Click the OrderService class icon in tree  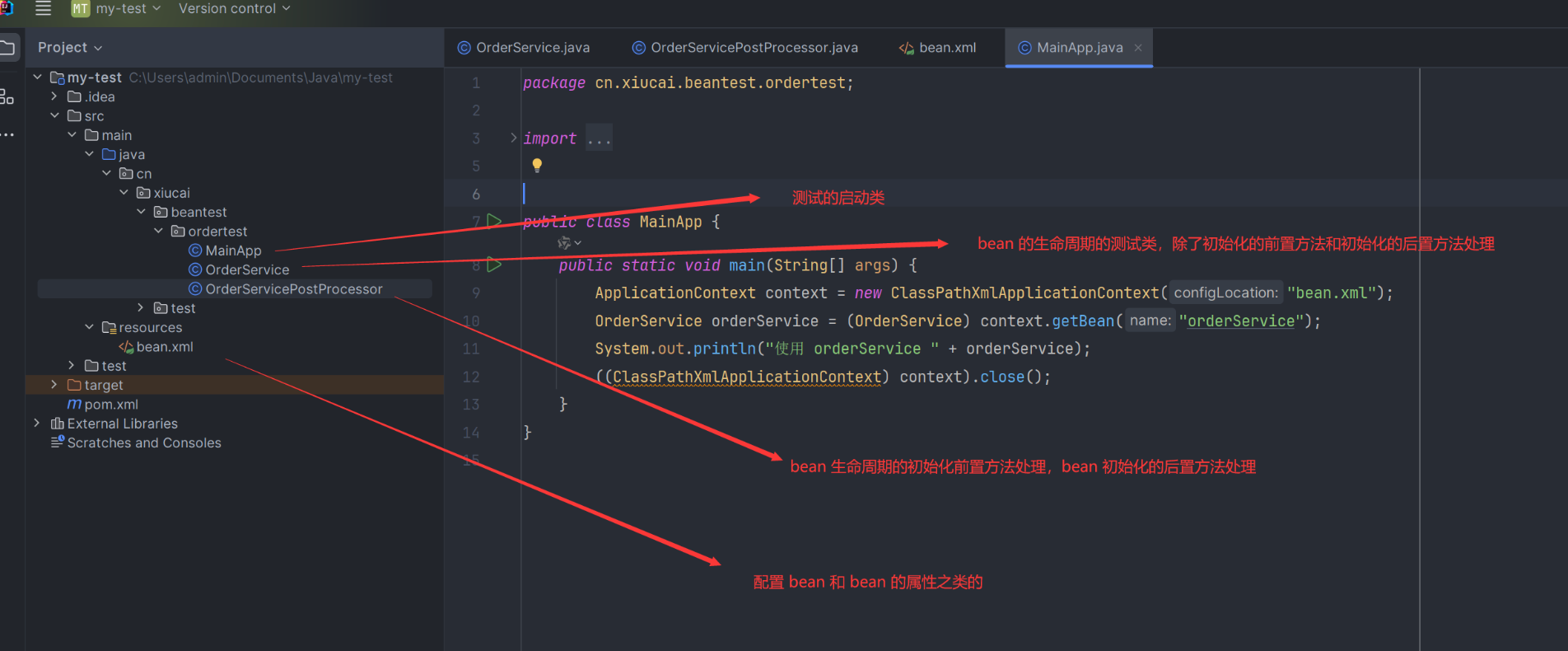(195, 269)
